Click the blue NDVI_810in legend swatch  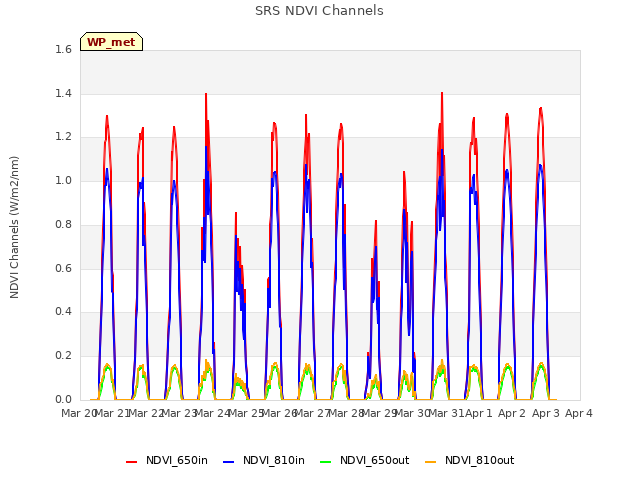[x=229, y=461]
